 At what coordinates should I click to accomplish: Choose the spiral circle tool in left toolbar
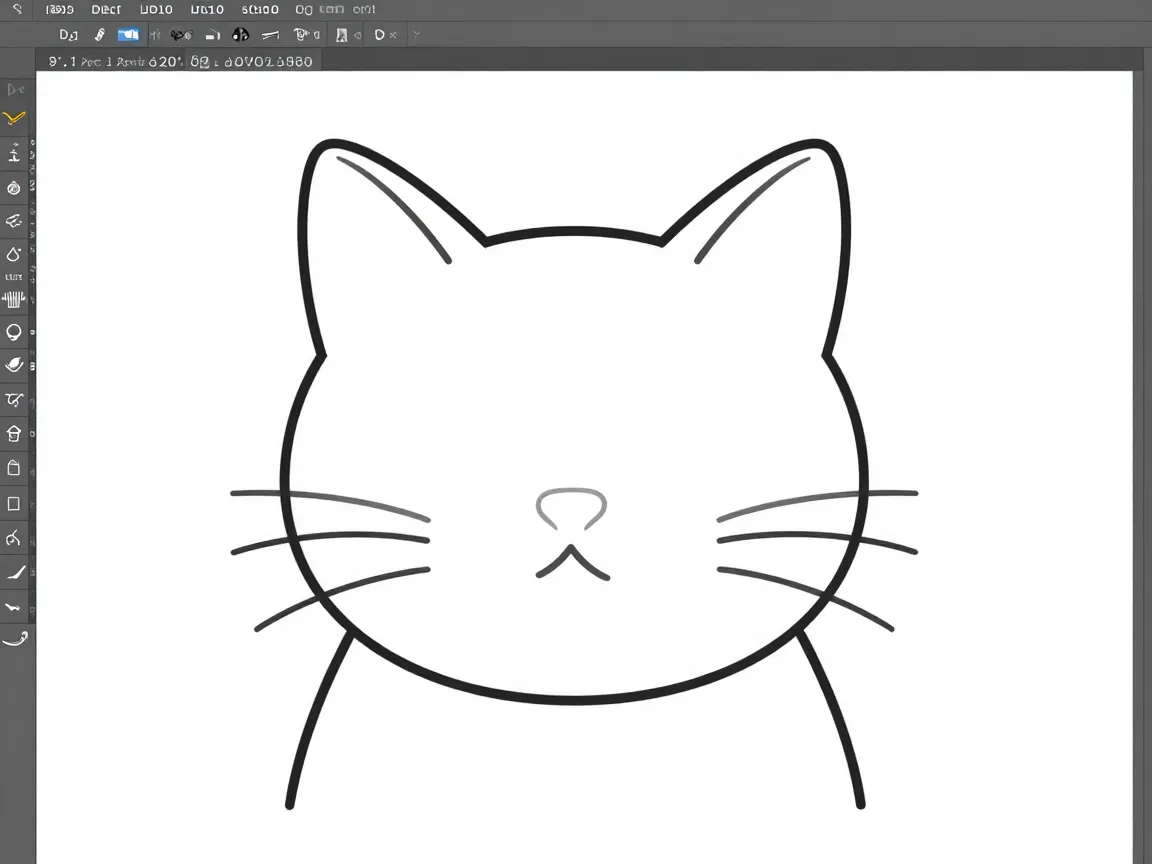pos(14,188)
